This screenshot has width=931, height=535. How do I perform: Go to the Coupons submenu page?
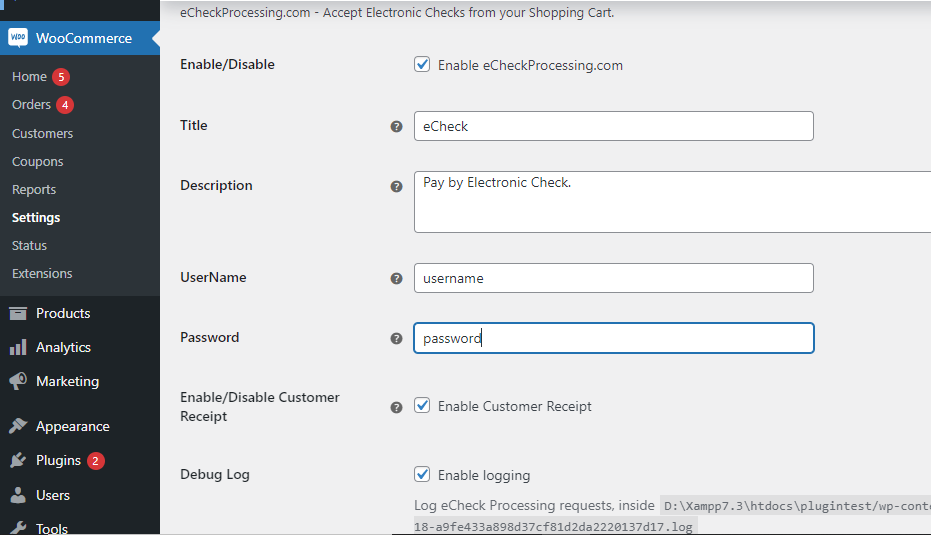[37, 161]
